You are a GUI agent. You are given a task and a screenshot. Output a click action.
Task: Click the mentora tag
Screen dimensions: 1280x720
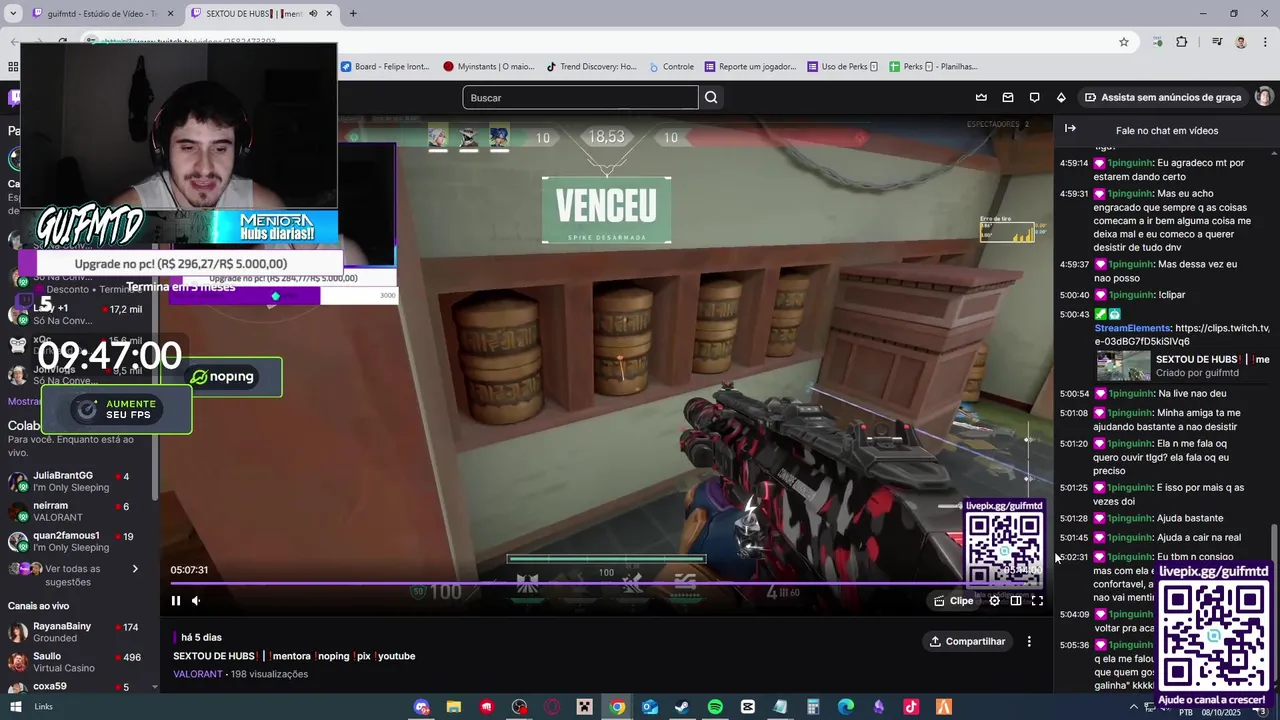coord(291,656)
